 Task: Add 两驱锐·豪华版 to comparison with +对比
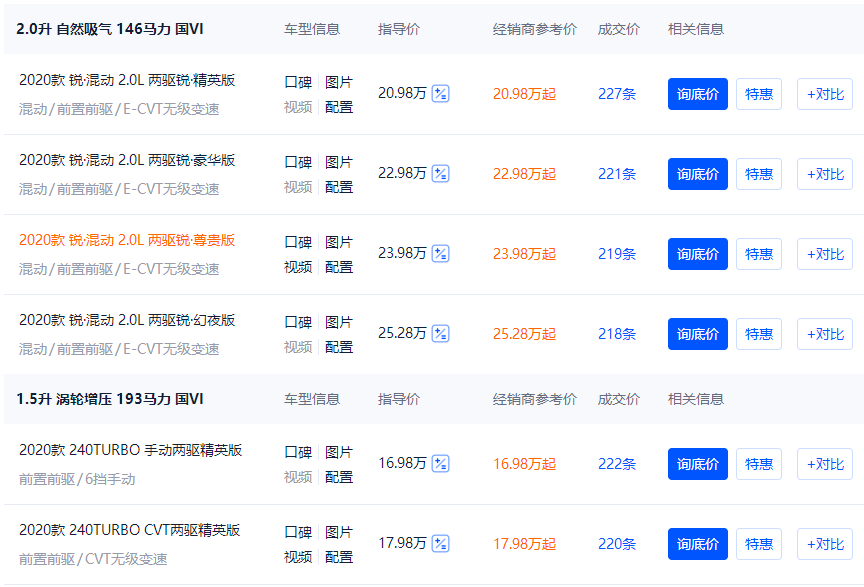click(x=825, y=174)
